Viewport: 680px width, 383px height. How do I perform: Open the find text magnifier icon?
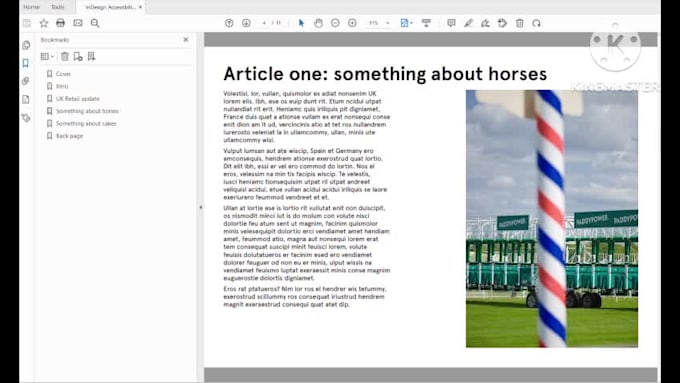[x=95, y=23]
